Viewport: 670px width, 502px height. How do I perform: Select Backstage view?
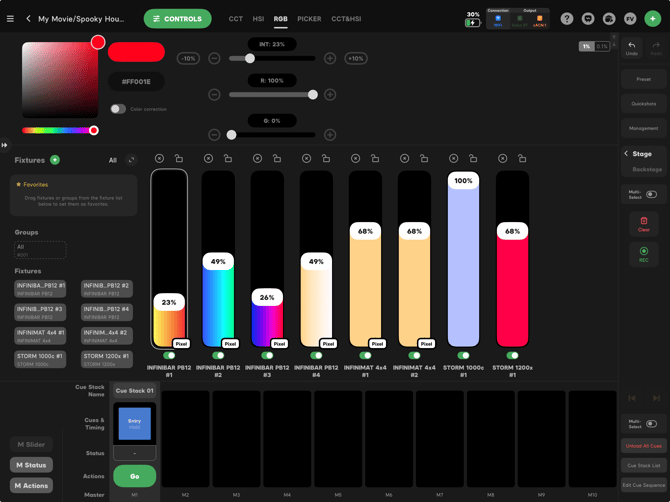click(x=647, y=170)
